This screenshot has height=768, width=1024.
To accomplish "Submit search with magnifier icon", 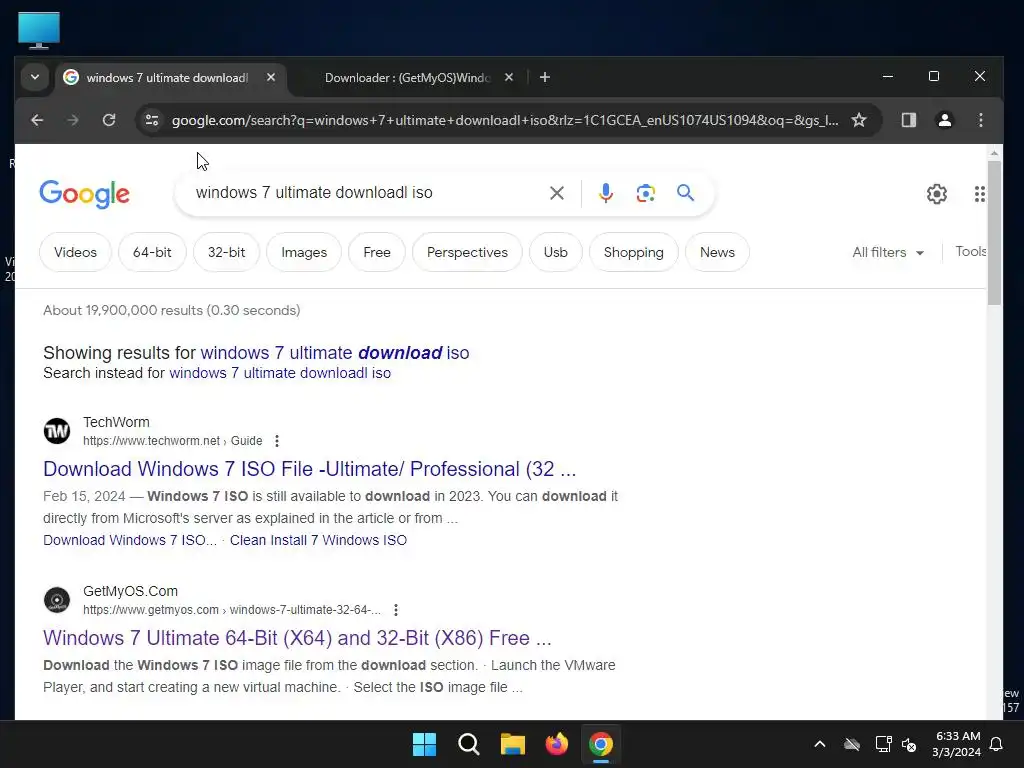I will pyautogui.click(x=685, y=193).
